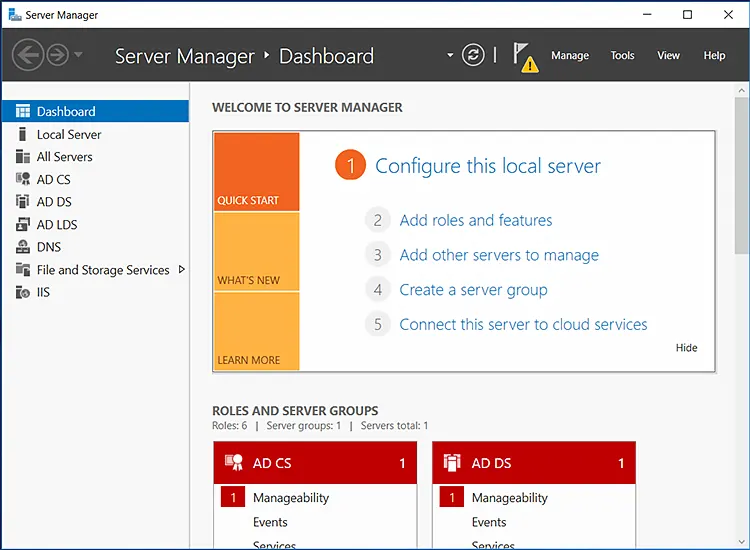Image resolution: width=750 pixels, height=550 pixels.
Task: Expand File and Storage Services arrow
Action: (x=181, y=269)
